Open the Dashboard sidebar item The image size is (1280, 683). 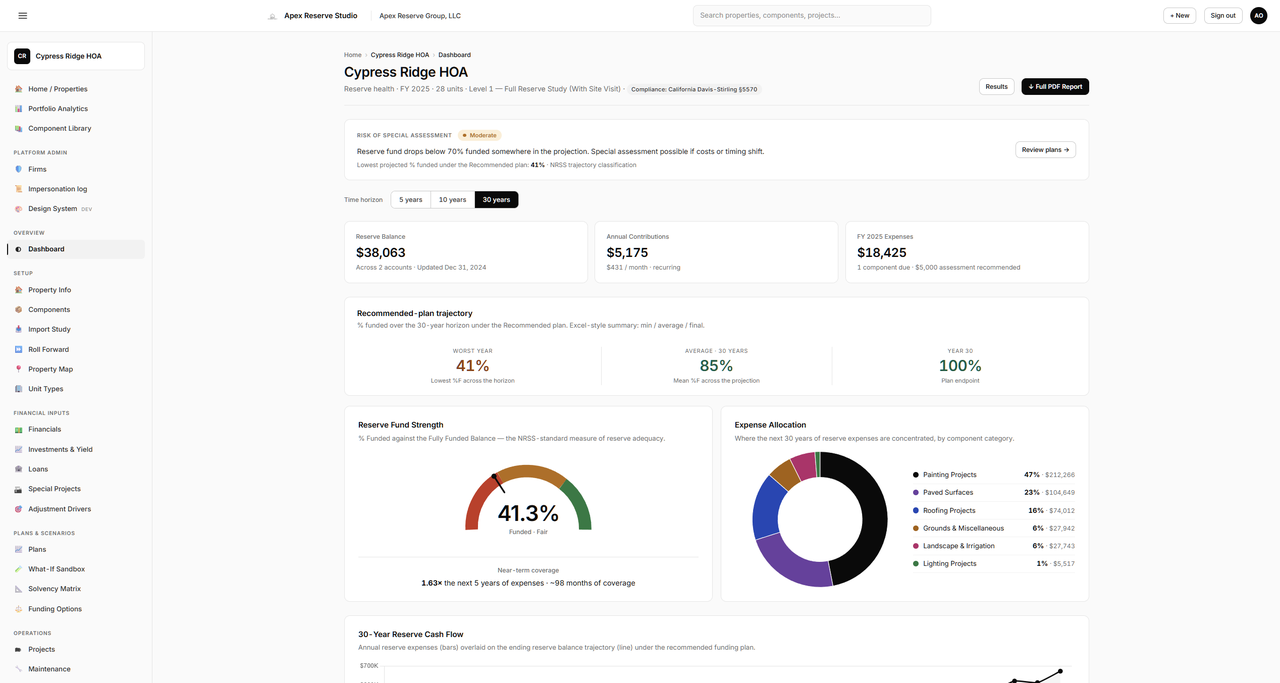coord(76,249)
